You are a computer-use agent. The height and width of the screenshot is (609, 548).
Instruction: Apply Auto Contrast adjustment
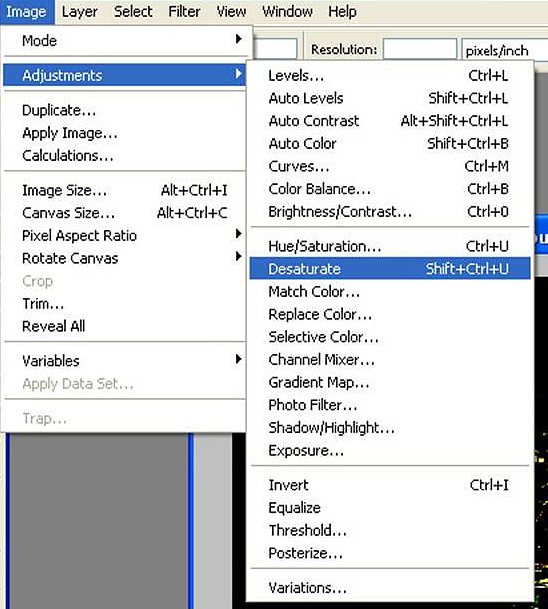[x=390, y=121]
